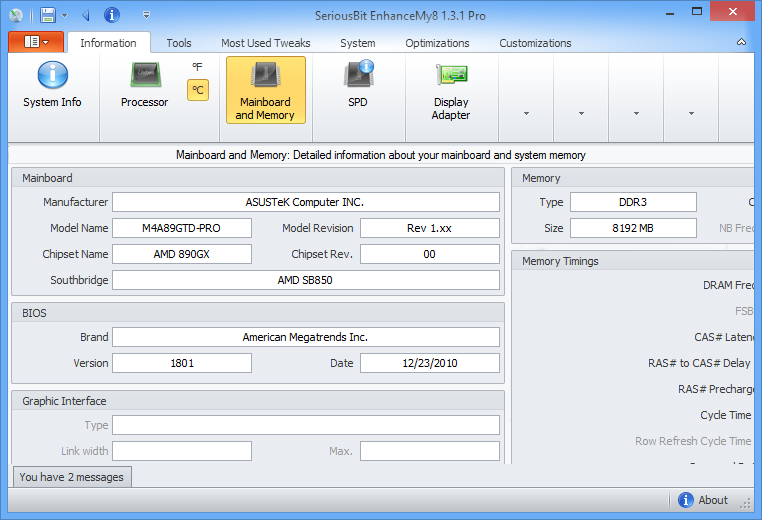Click the empty Max. link width field
Screen dimensions: 762x520
point(430,451)
